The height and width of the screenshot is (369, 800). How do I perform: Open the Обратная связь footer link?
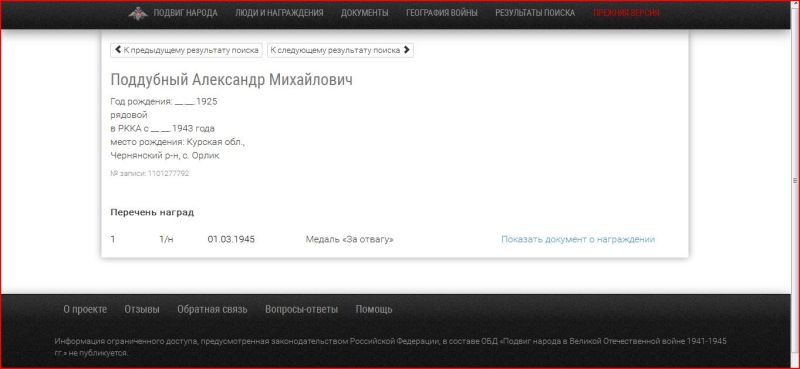[x=212, y=309]
